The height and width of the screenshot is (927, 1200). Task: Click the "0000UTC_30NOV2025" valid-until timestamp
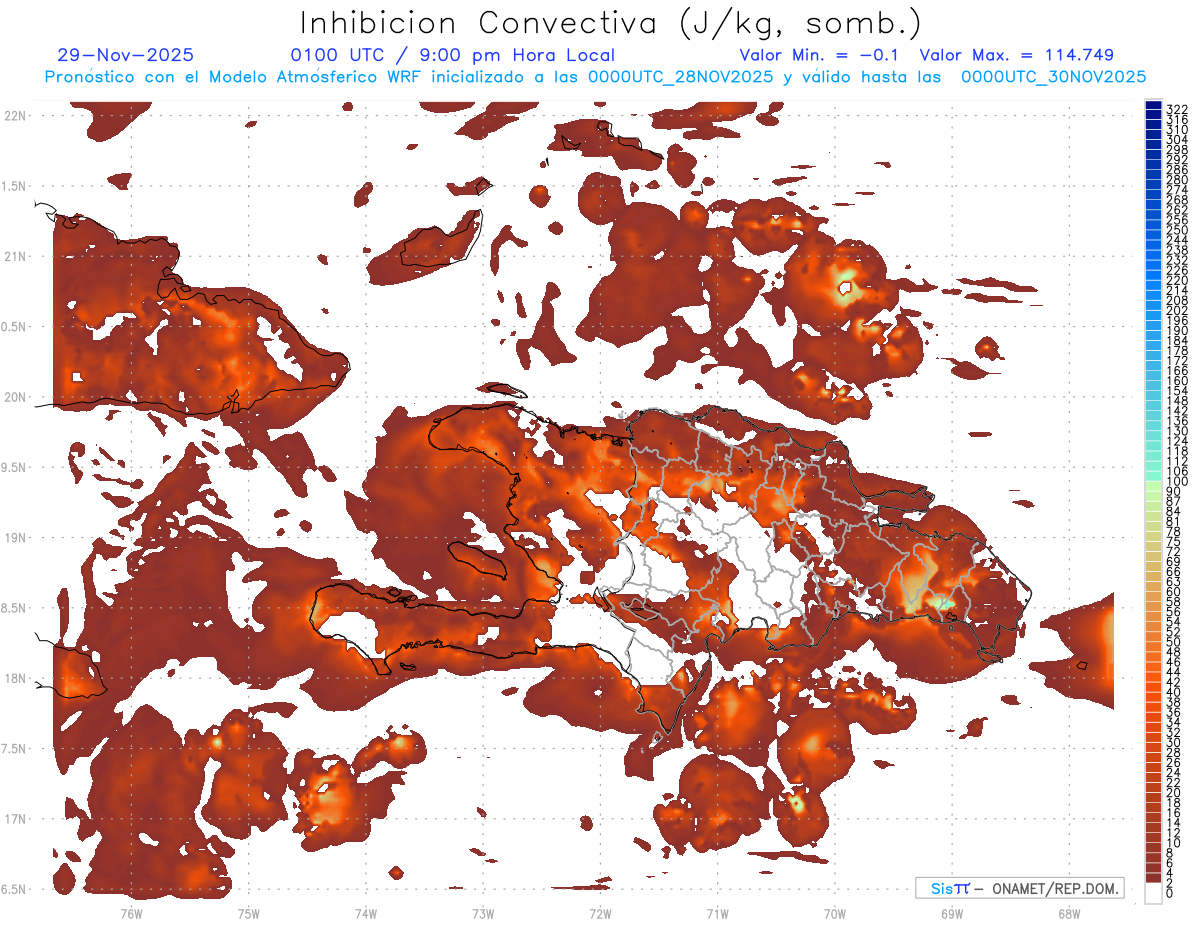click(1053, 77)
